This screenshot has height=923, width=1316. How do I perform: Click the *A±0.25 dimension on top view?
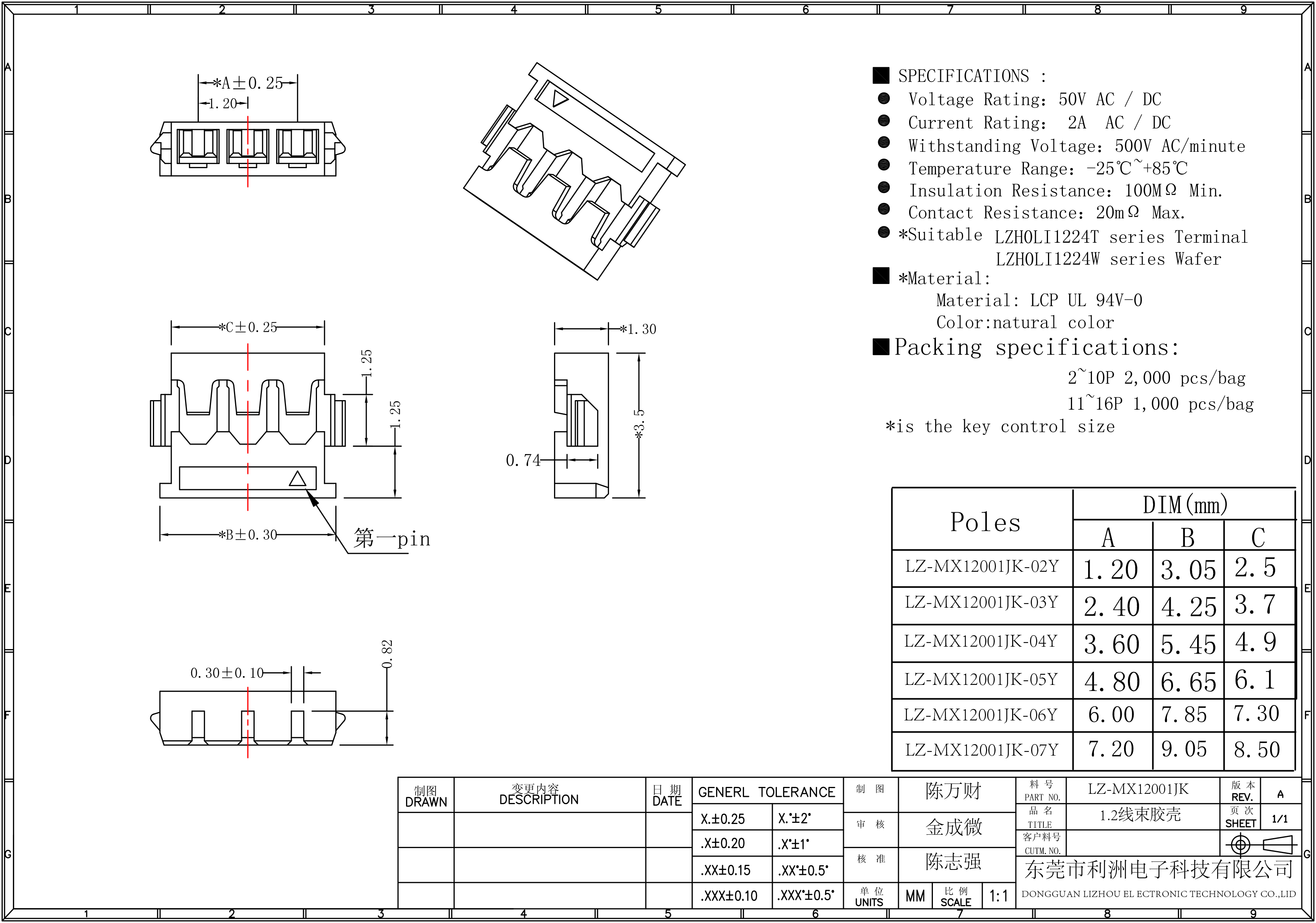[249, 84]
